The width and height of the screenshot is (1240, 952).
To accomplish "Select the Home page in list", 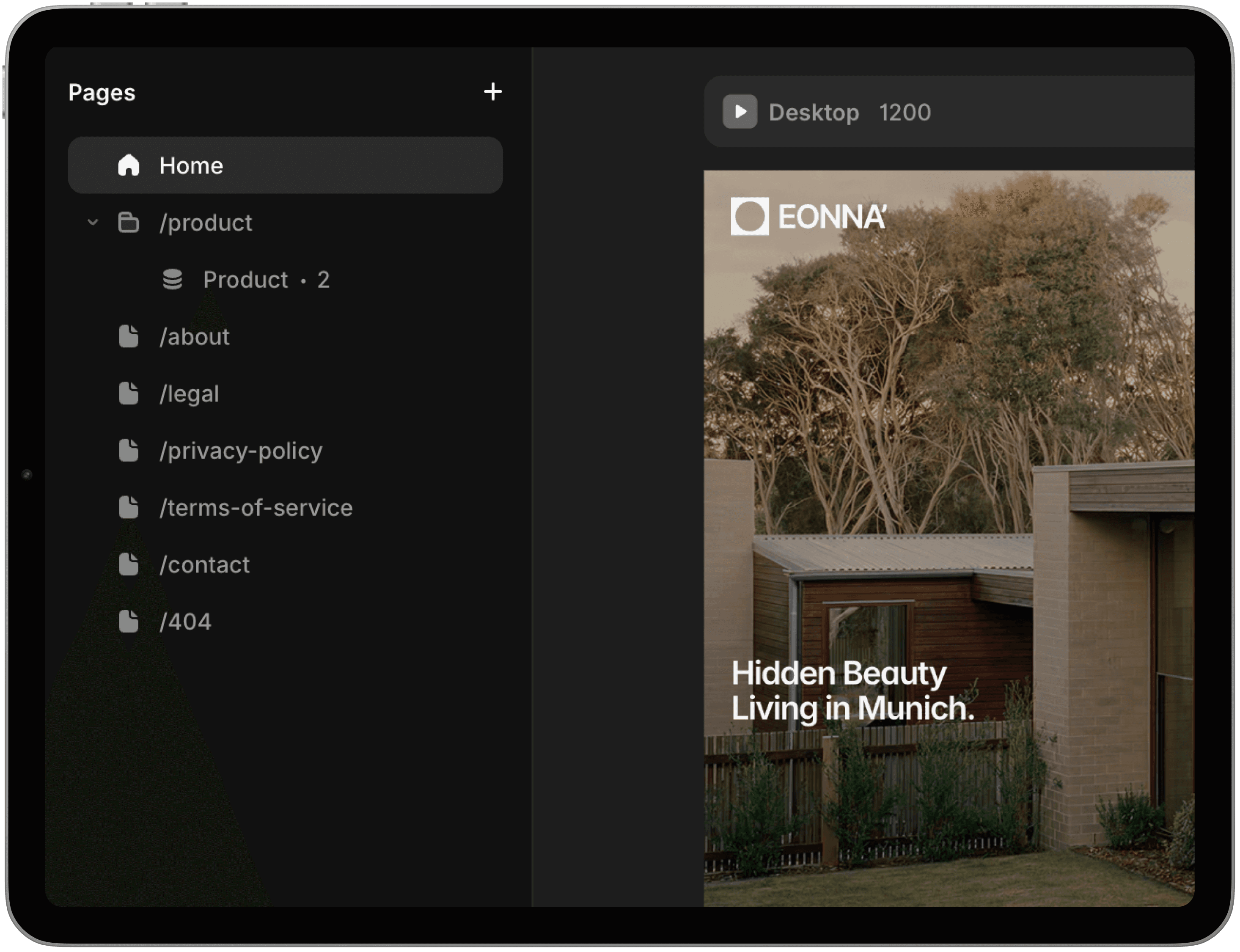I will point(285,165).
